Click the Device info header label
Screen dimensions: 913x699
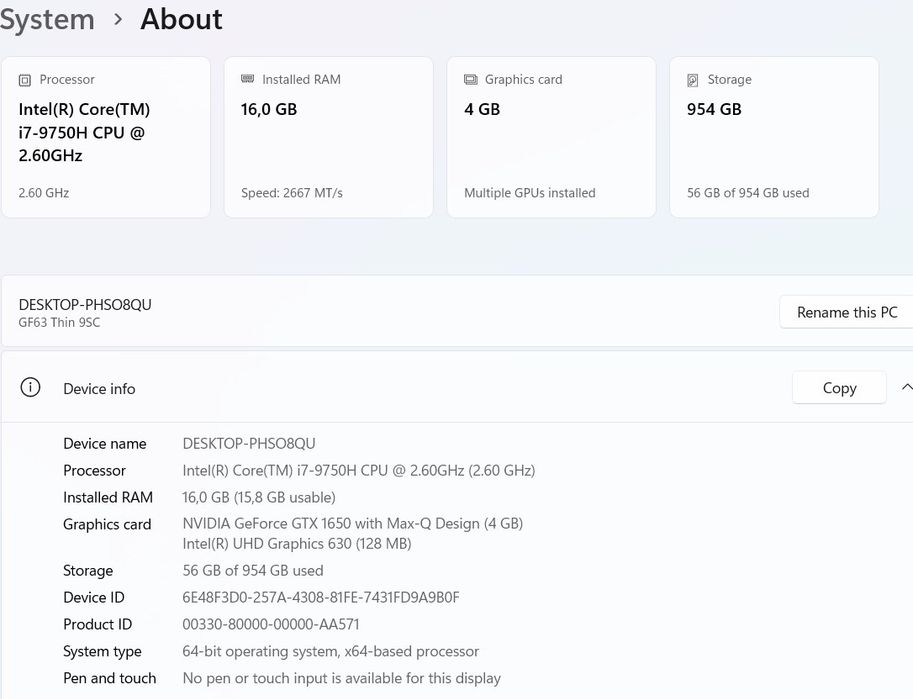[x=99, y=389]
